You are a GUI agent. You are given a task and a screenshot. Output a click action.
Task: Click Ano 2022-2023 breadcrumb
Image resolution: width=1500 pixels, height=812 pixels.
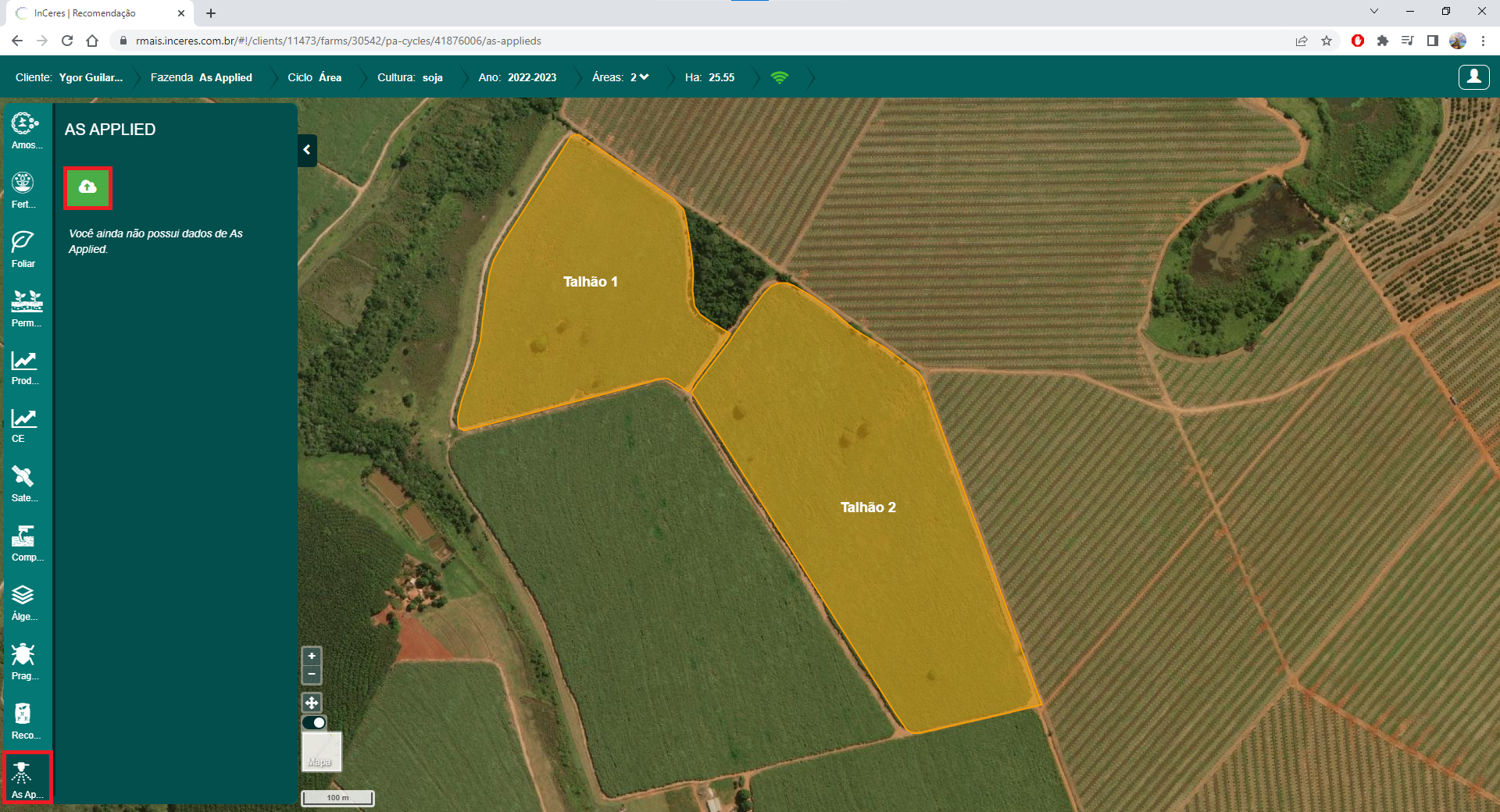[x=517, y=77]
